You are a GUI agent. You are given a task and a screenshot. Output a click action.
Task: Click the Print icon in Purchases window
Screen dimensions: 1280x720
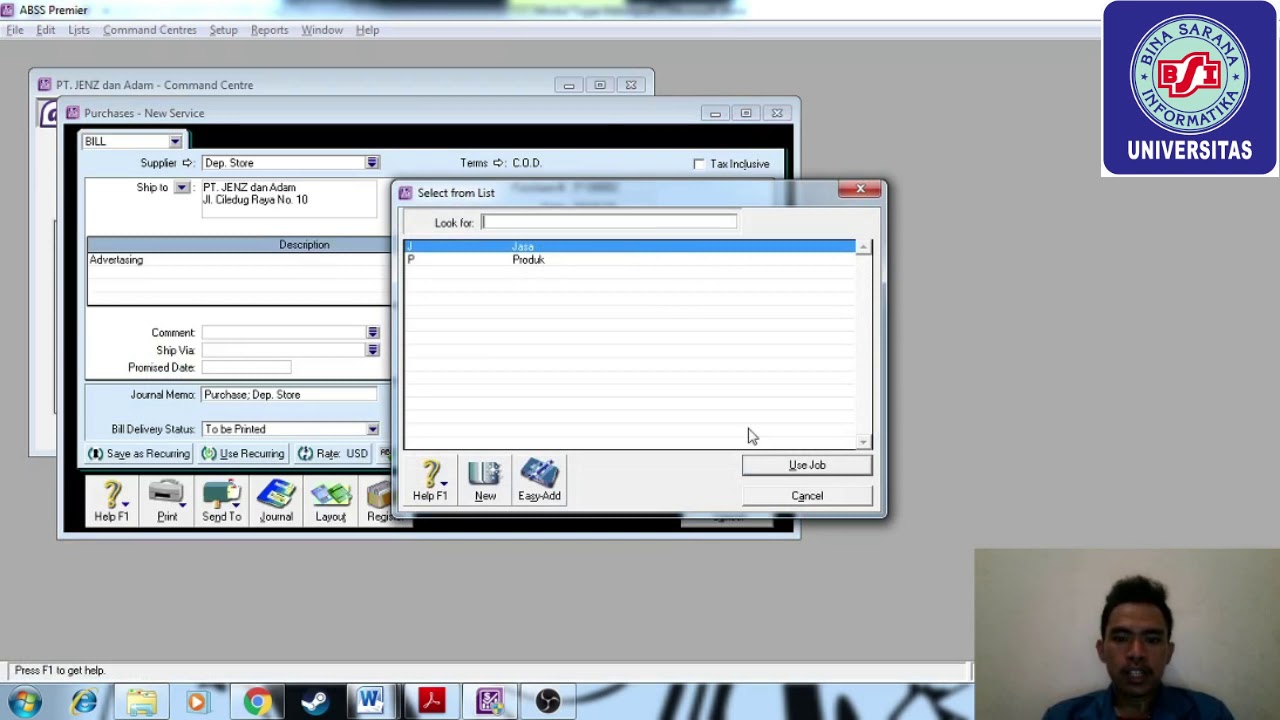pos(167,502)
